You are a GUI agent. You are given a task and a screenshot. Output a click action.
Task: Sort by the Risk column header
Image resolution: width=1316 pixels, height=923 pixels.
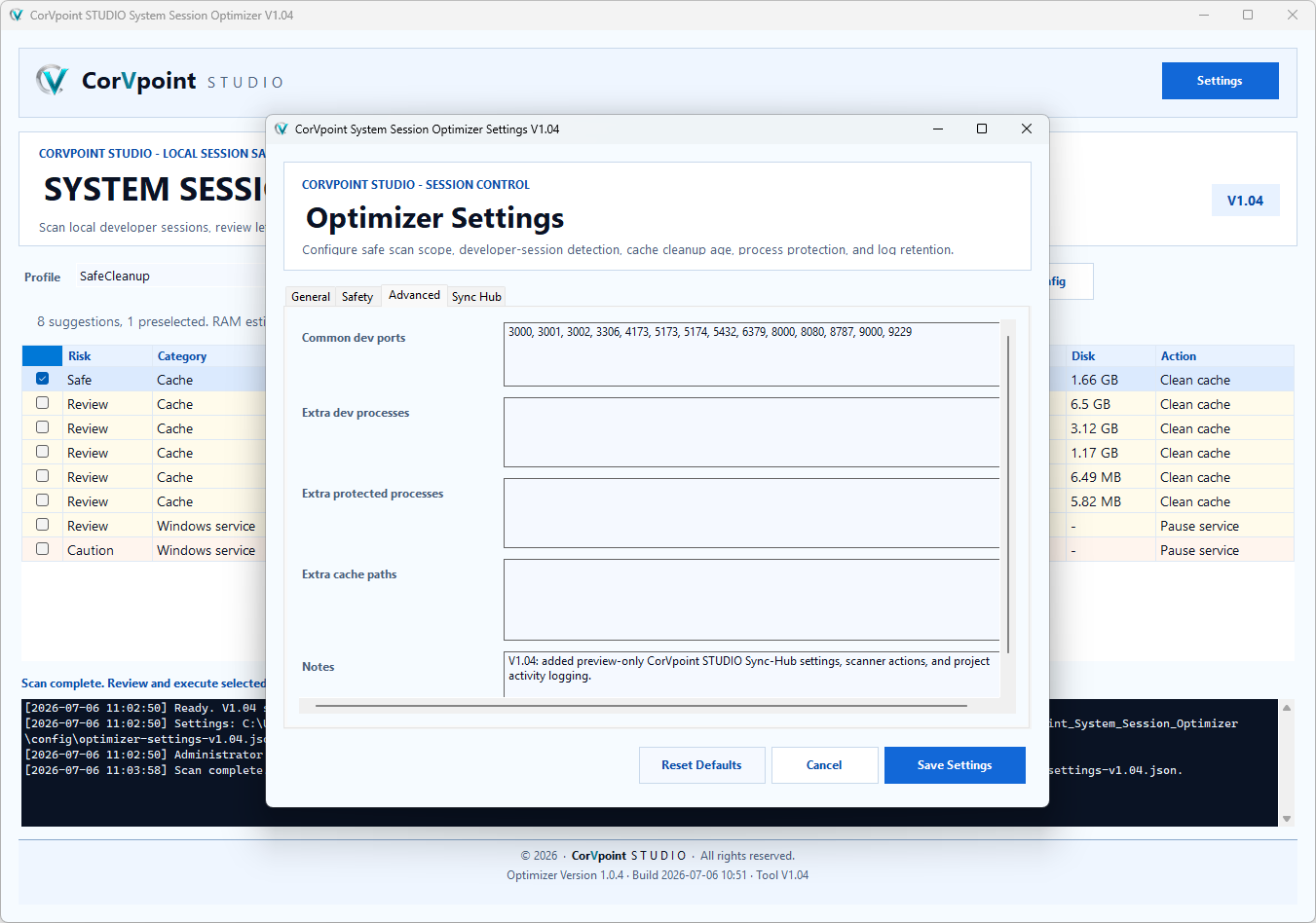click(x=107, y=356)
